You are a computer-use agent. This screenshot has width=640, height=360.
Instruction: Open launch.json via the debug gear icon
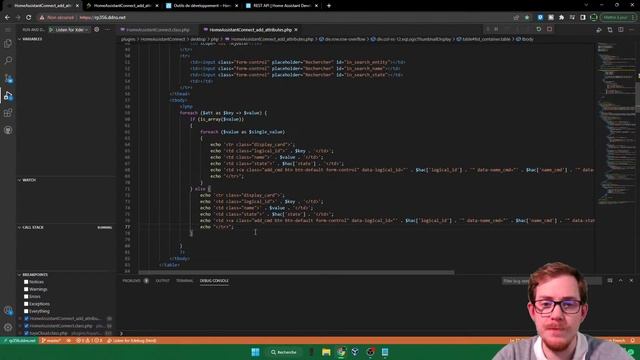(96, 29)
